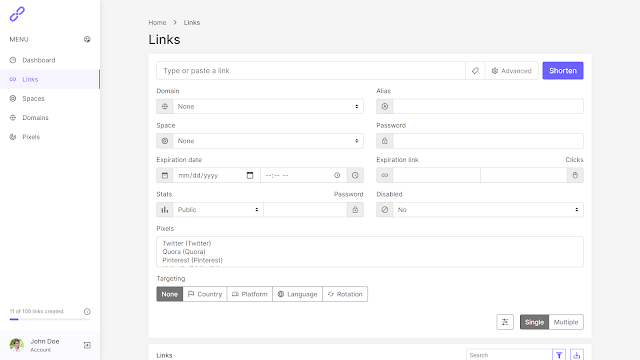
Task: Select Quora (Quora) pixel
Action: [x=184, y=252]
